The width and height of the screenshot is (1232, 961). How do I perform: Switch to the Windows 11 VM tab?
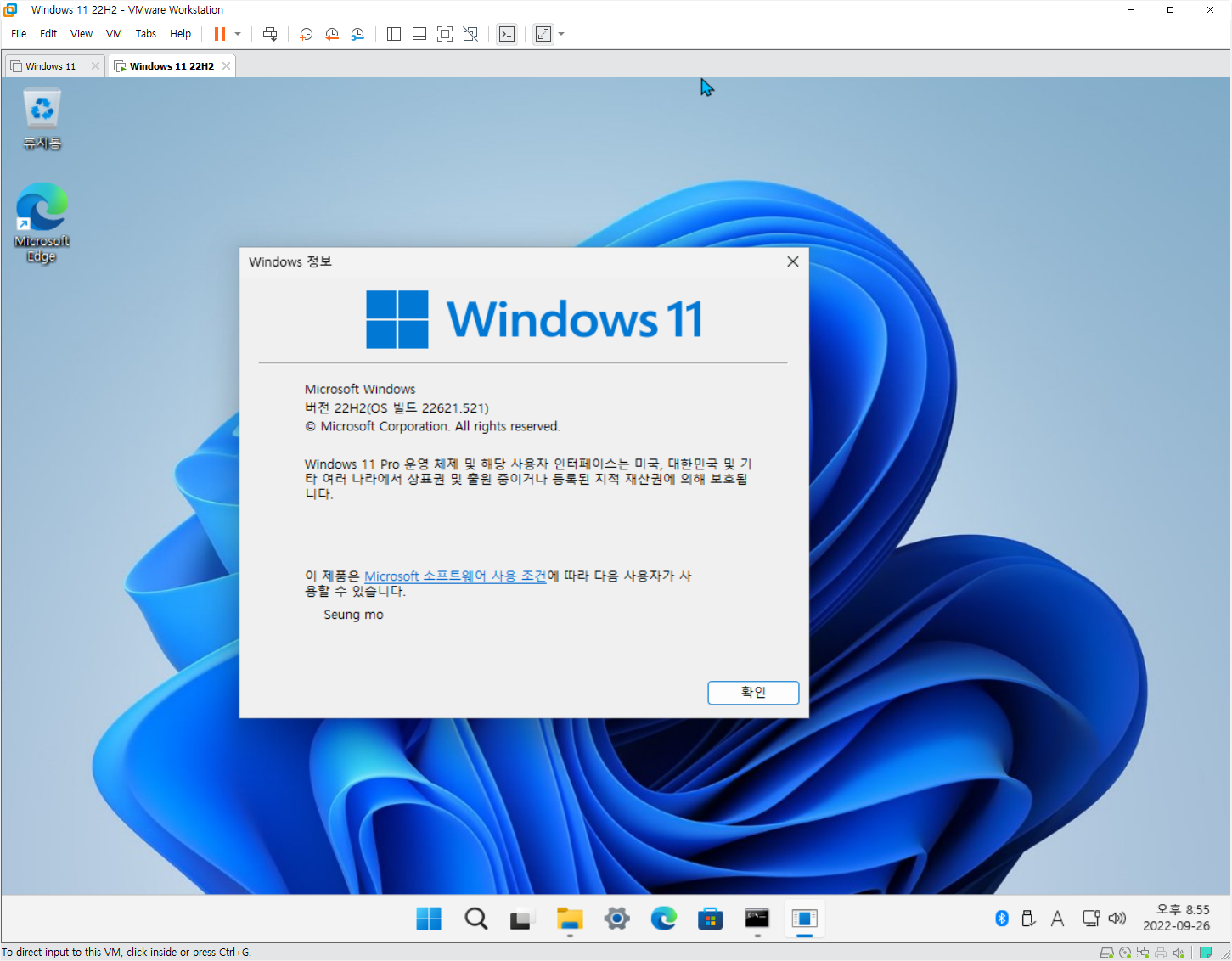click(50, 66)
